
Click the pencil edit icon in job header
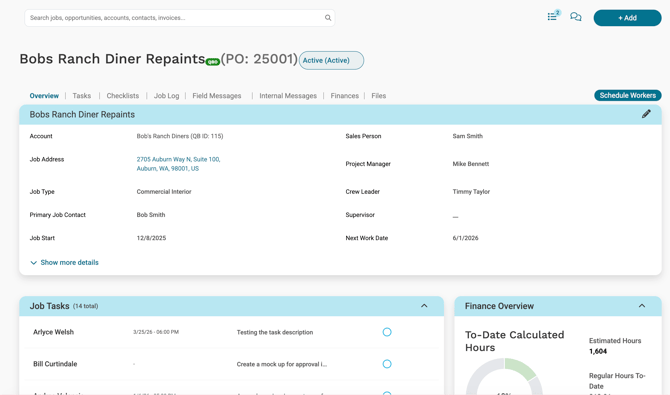click(x=646, y=114)
